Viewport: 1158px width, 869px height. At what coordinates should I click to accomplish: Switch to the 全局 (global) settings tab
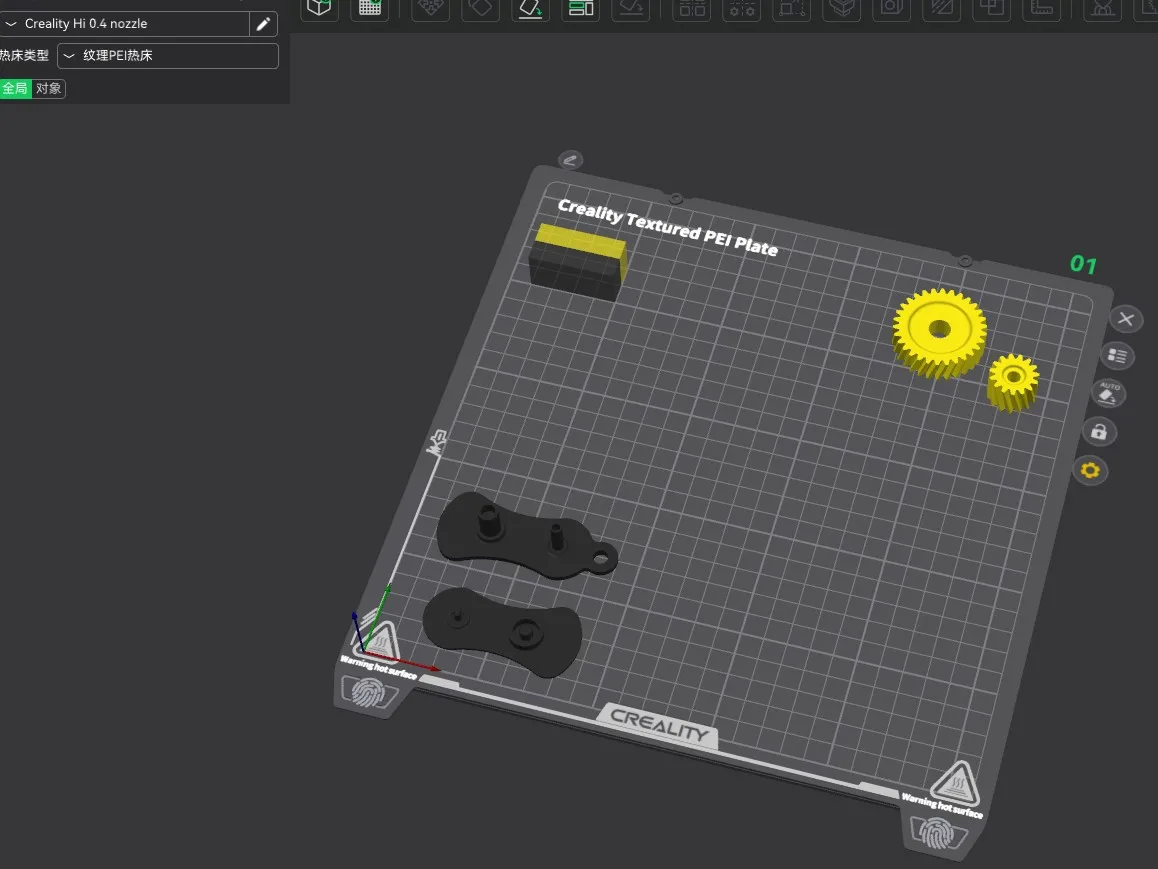[x=16, y=89]
